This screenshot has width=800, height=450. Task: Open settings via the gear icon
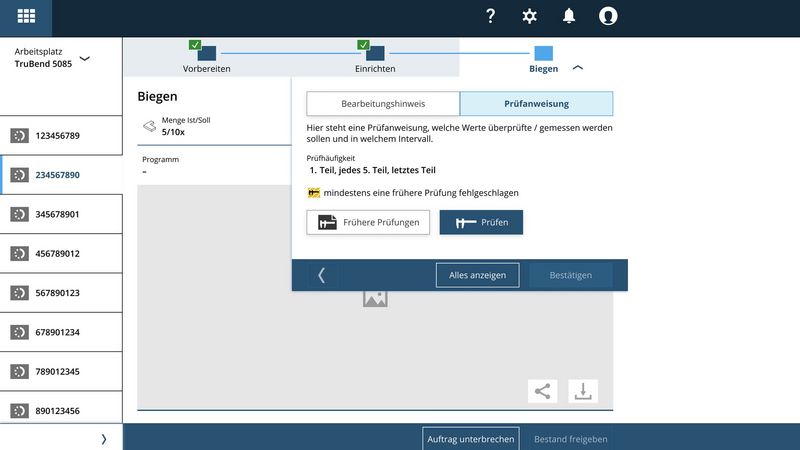pyautogui.click(x=530, y=16)
